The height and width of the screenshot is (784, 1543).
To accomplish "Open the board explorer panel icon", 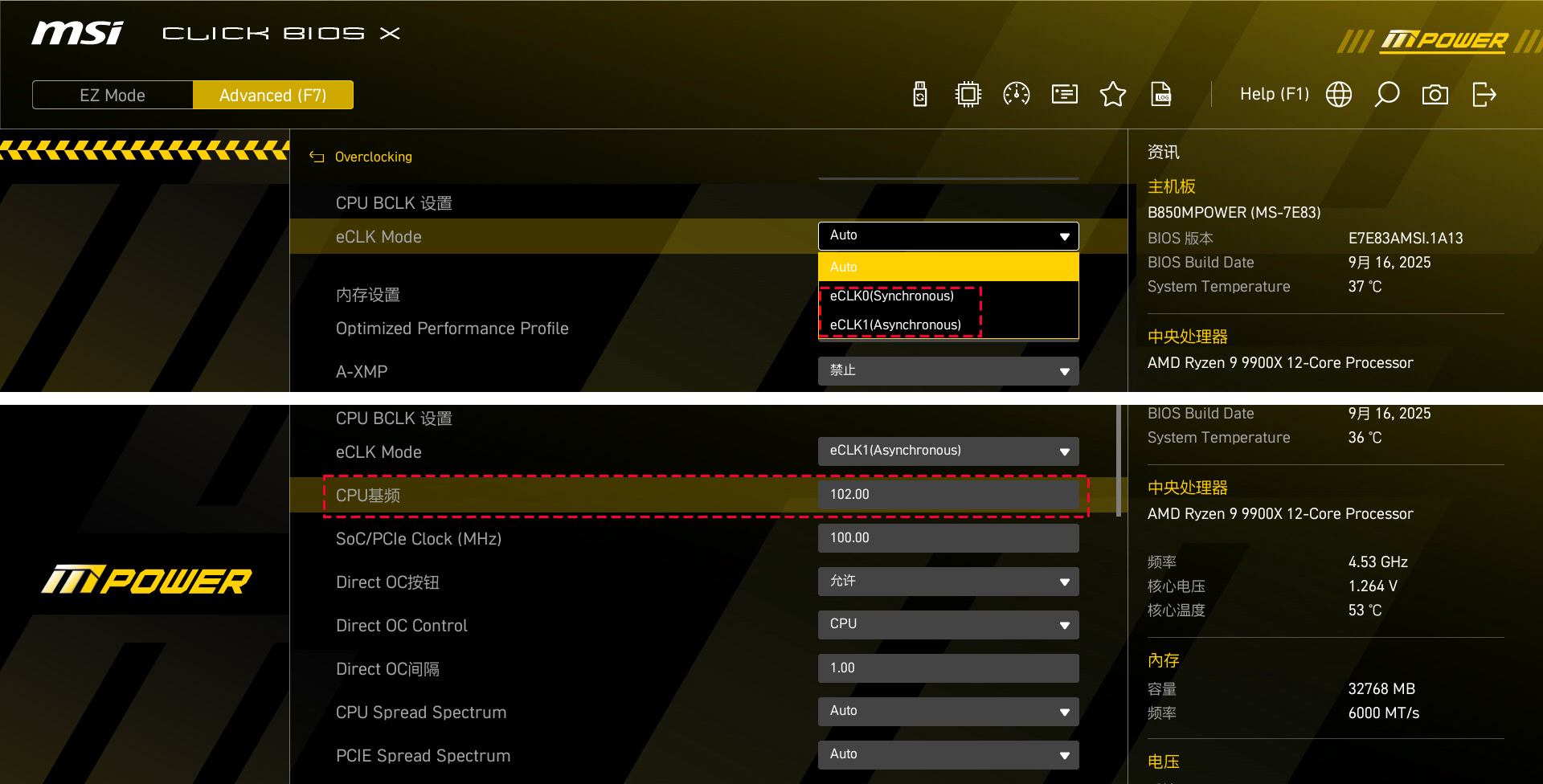I will click(1065, 95).
